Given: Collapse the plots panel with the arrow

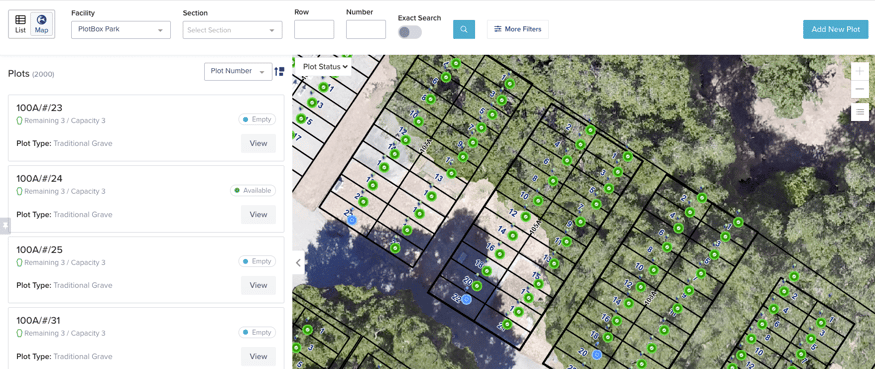Looking at the screenshot, I should pos(299,262).
